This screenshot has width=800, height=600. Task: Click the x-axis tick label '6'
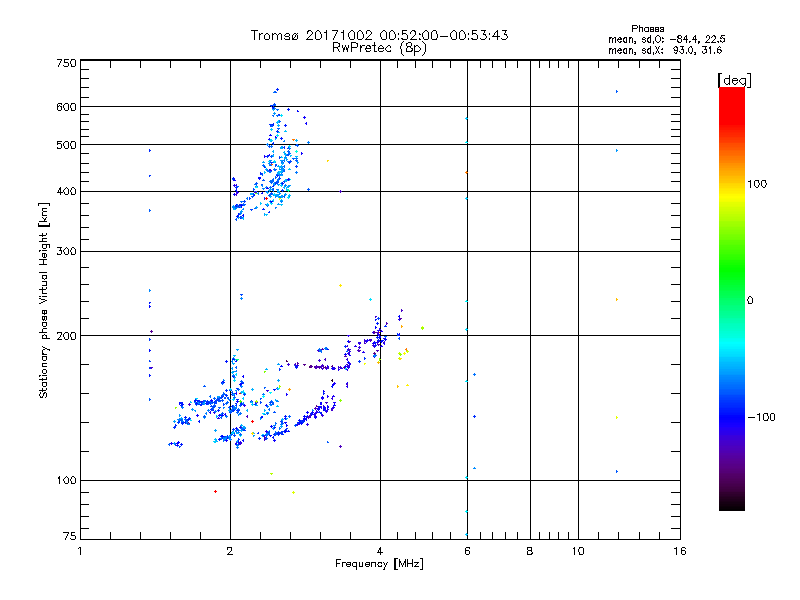coord(467,551)
